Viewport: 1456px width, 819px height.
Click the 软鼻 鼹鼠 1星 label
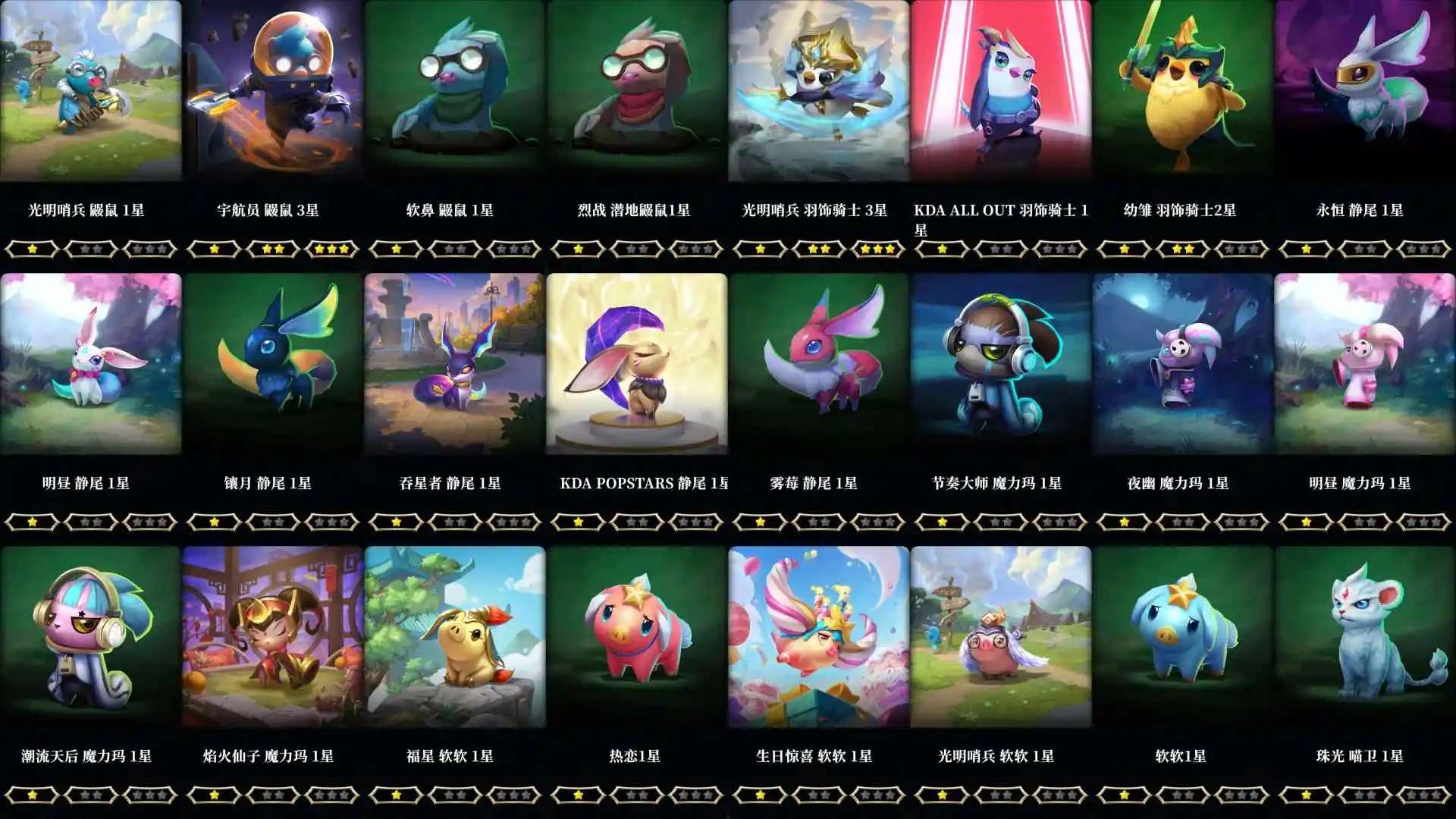coord(450,210)
